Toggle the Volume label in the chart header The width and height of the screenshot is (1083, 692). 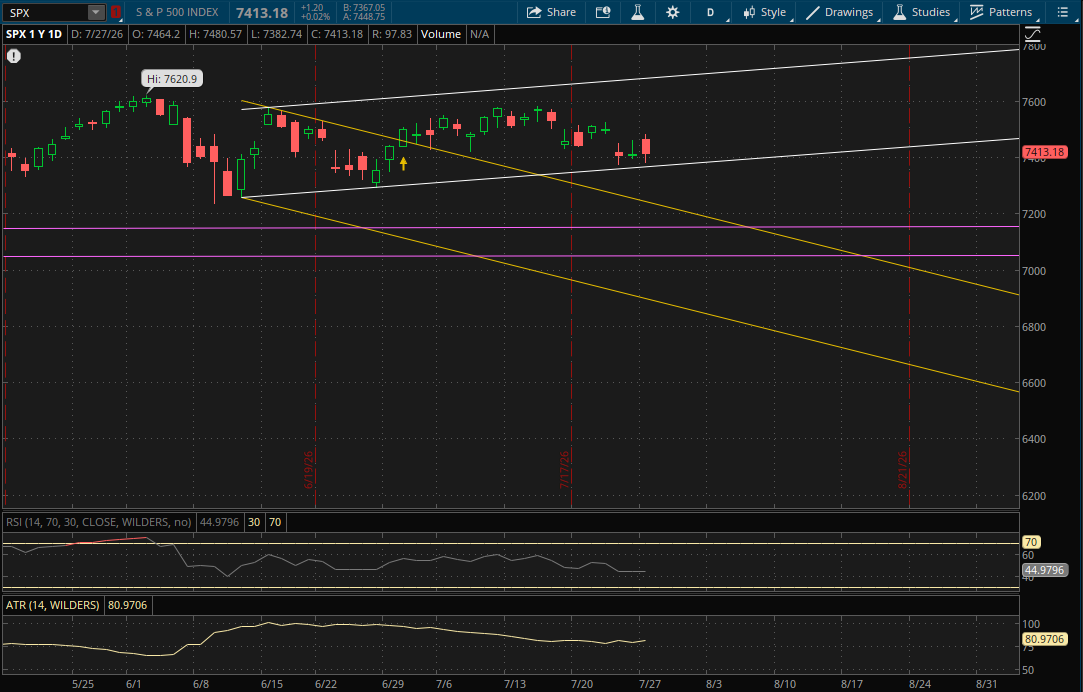pos(441,34)
